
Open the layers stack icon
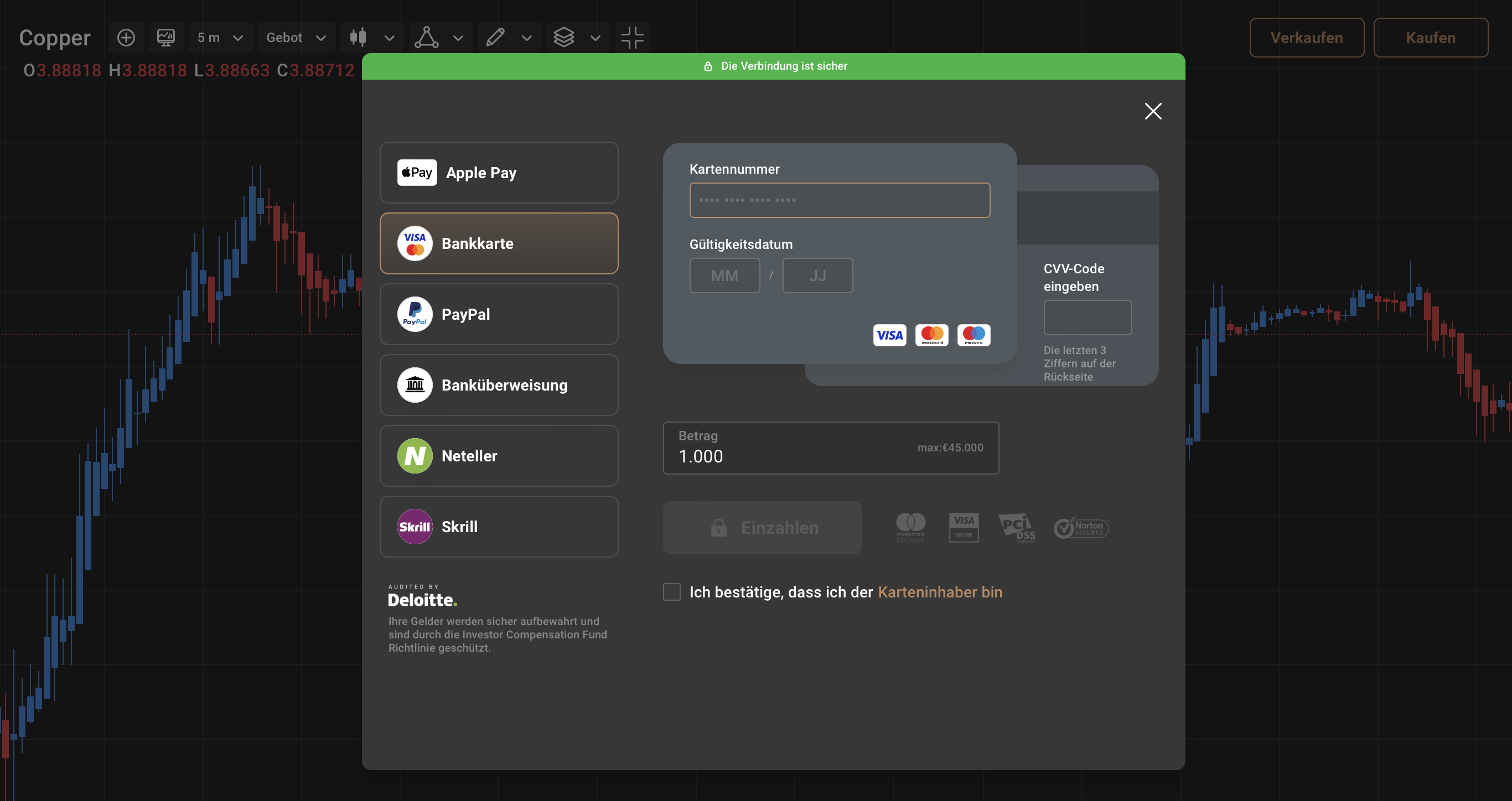coord(564,38)
